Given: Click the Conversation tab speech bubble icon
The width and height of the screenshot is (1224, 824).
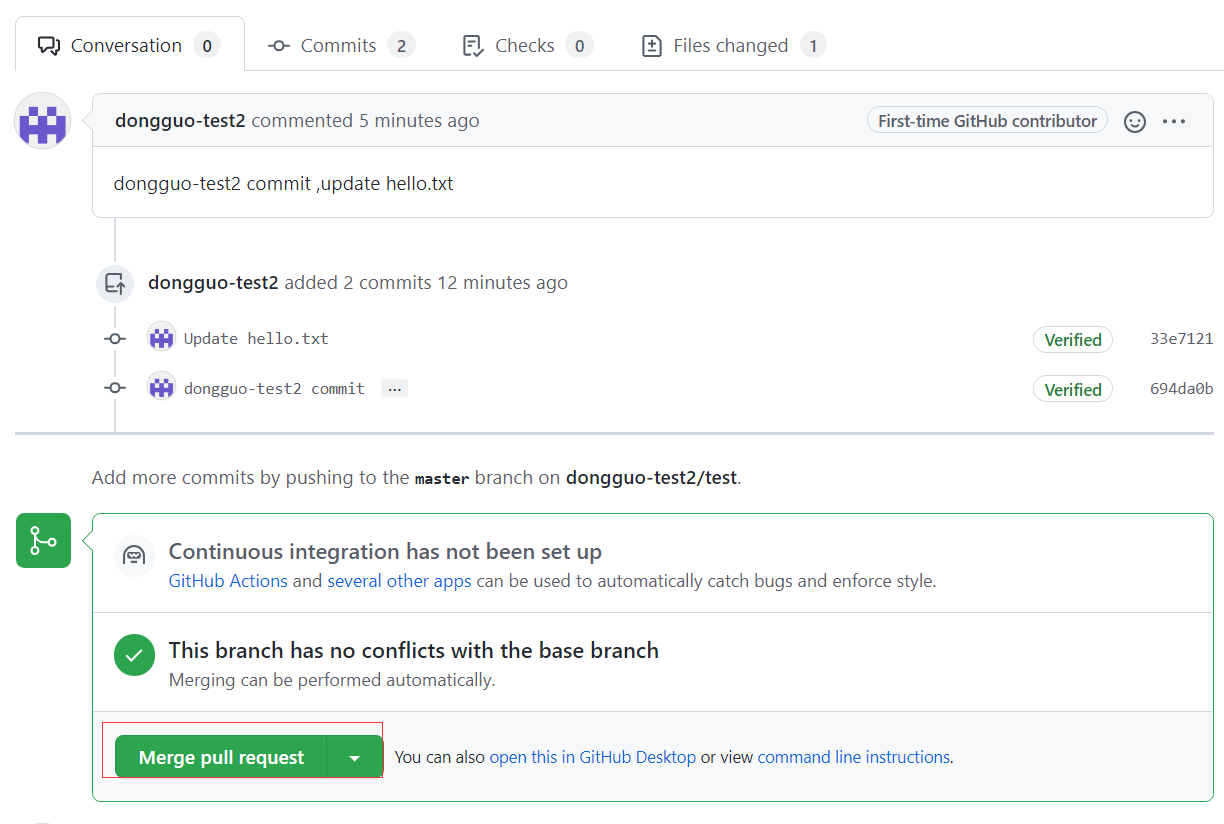Looking at the screenshot, I should pos(48,45).
